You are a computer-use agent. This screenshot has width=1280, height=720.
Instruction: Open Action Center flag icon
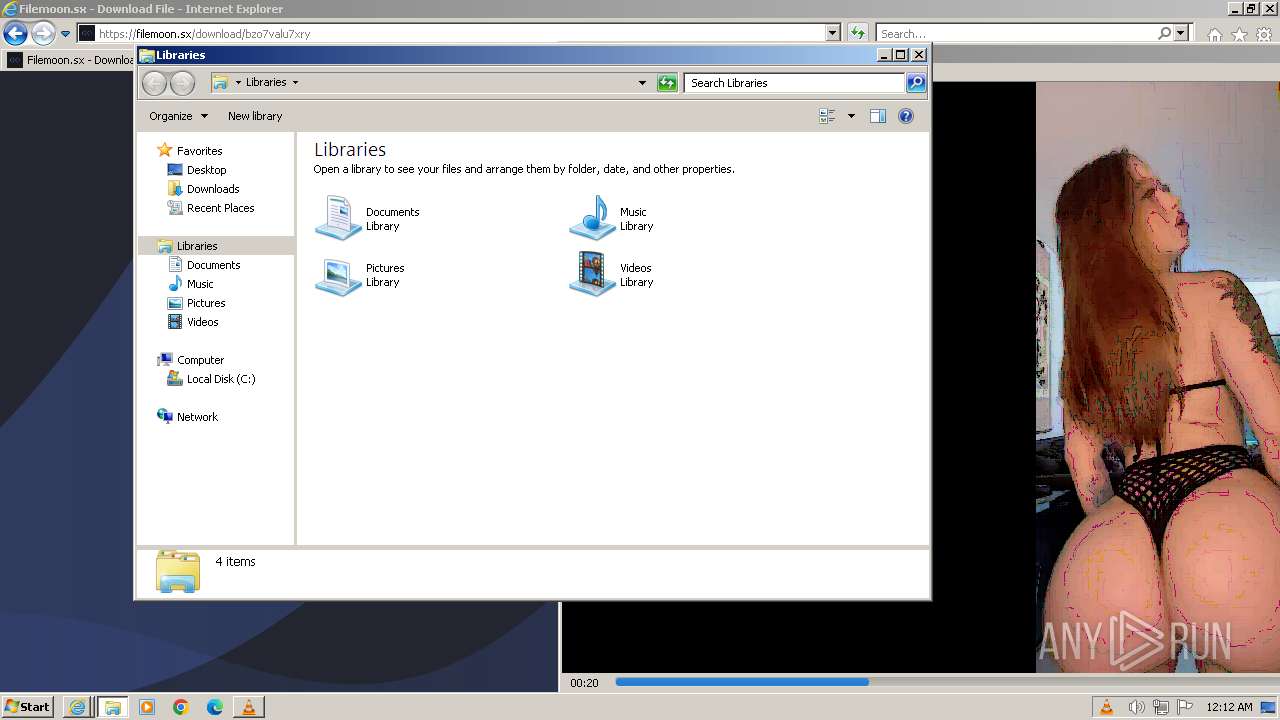[x=1185, y=707]
